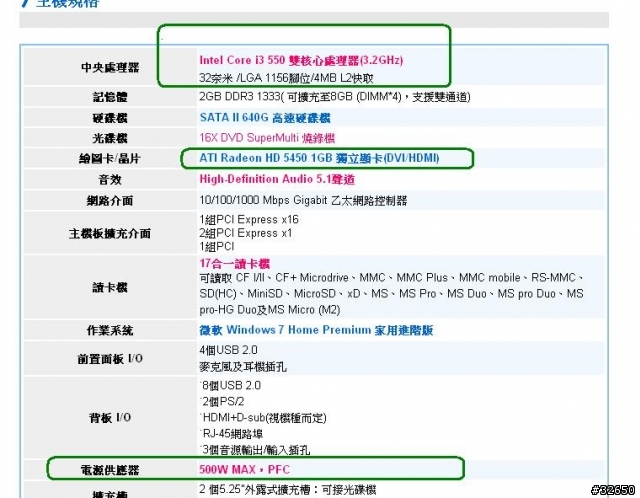
Task: Select the 10/100/1000 Mbps Gigabit text
Action: click(303, 200)
